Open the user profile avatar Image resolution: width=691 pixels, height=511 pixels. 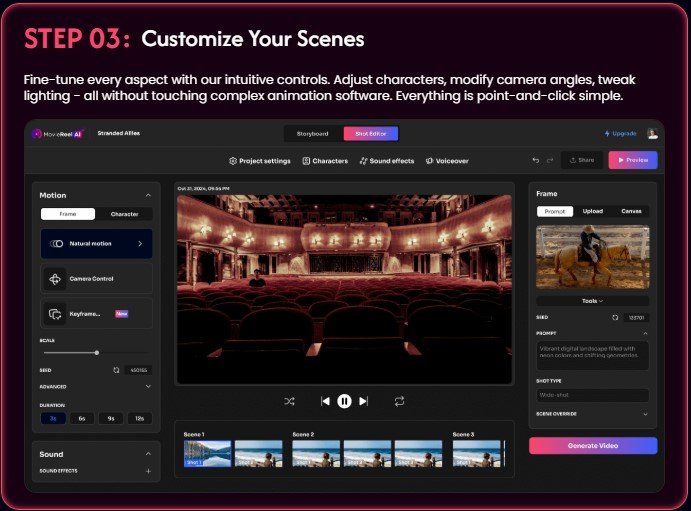[x=652, y=133]
